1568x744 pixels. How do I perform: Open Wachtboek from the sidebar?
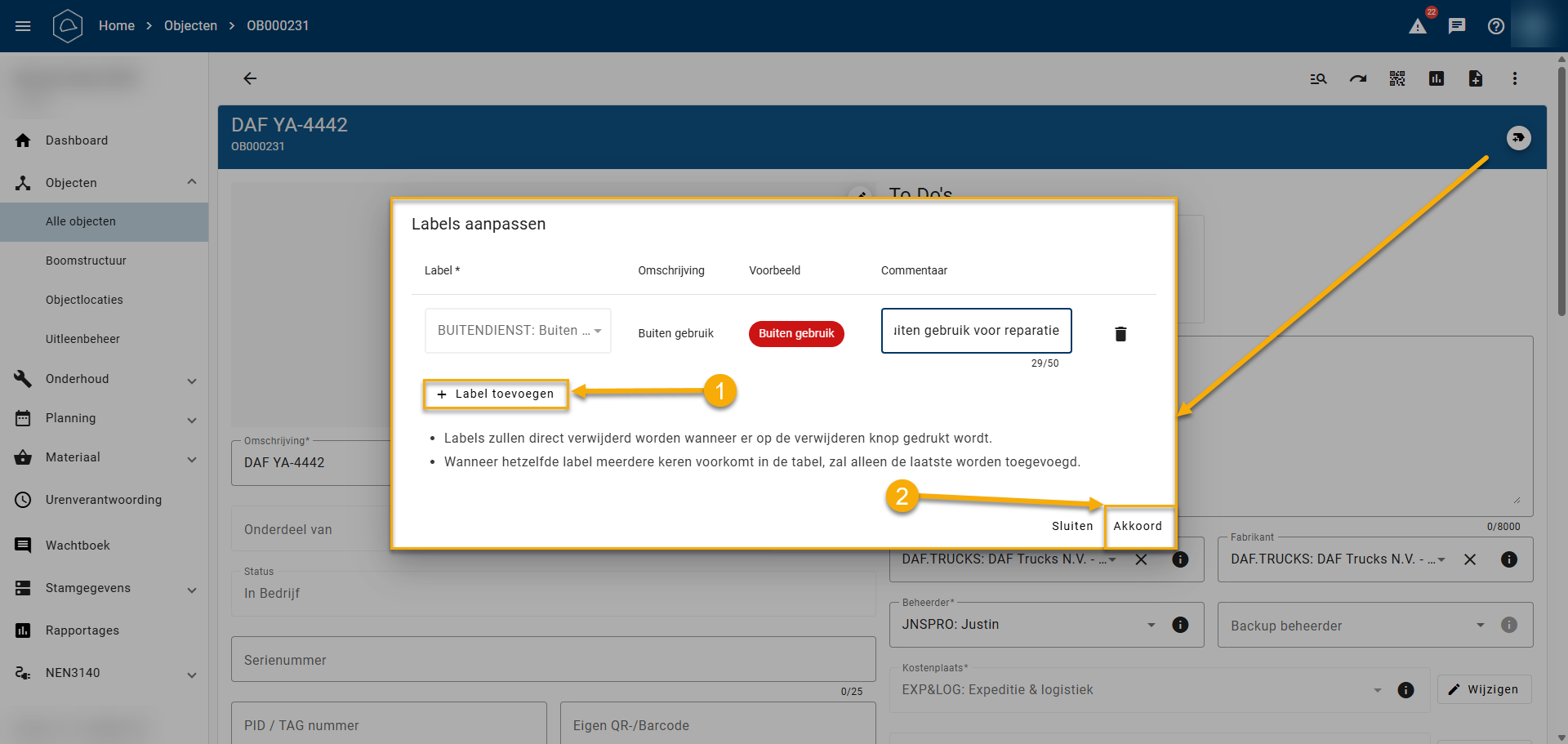pos(78,546)
